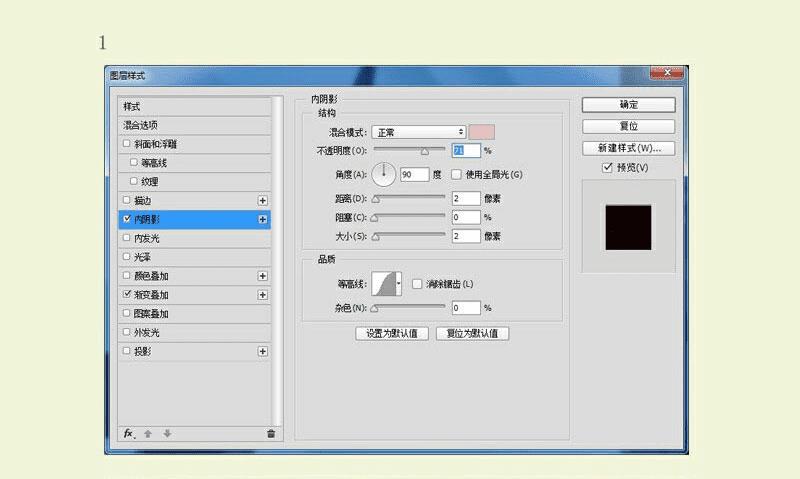Screen dimensions: 800x479
Task: Click the fx add style icon
Action: click(128, 434)
